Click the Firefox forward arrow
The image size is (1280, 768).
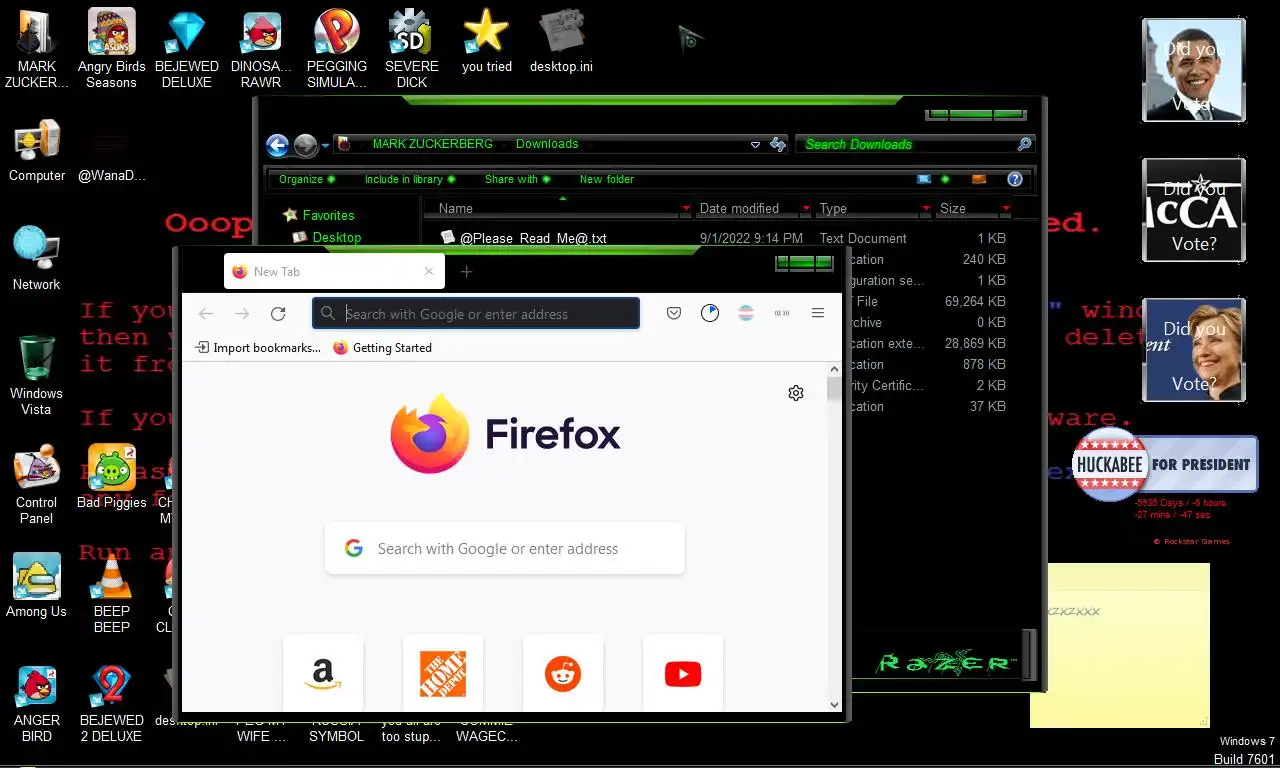[x=242, y=314]
